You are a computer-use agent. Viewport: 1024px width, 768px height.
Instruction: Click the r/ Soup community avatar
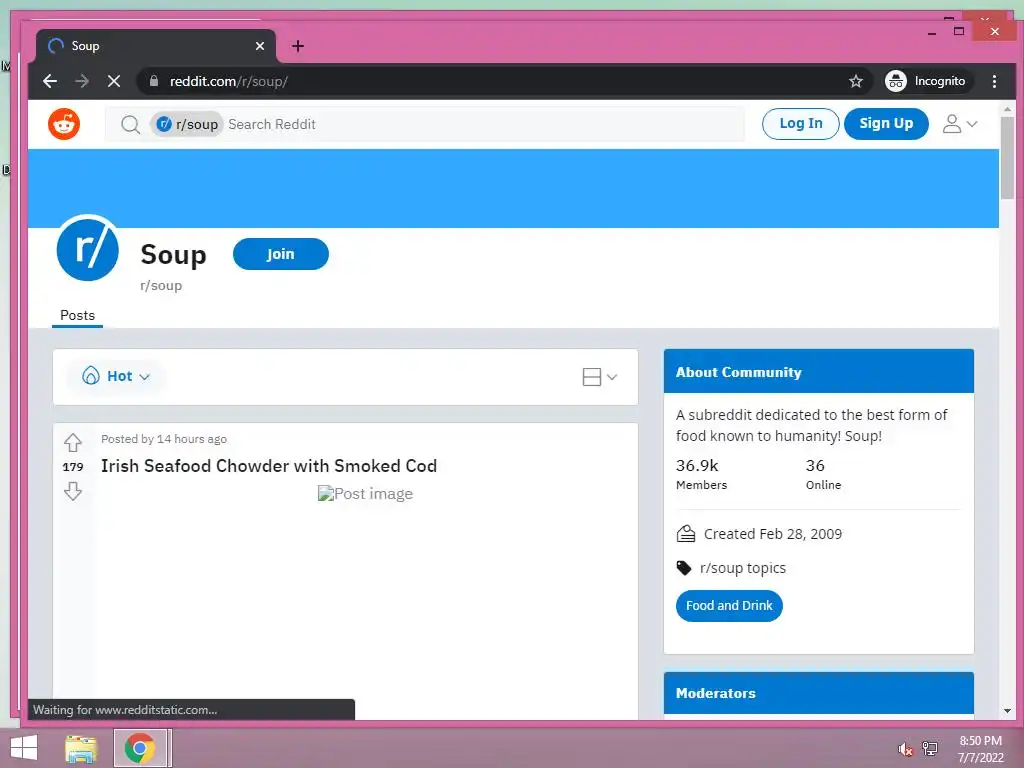coord(88,248)
